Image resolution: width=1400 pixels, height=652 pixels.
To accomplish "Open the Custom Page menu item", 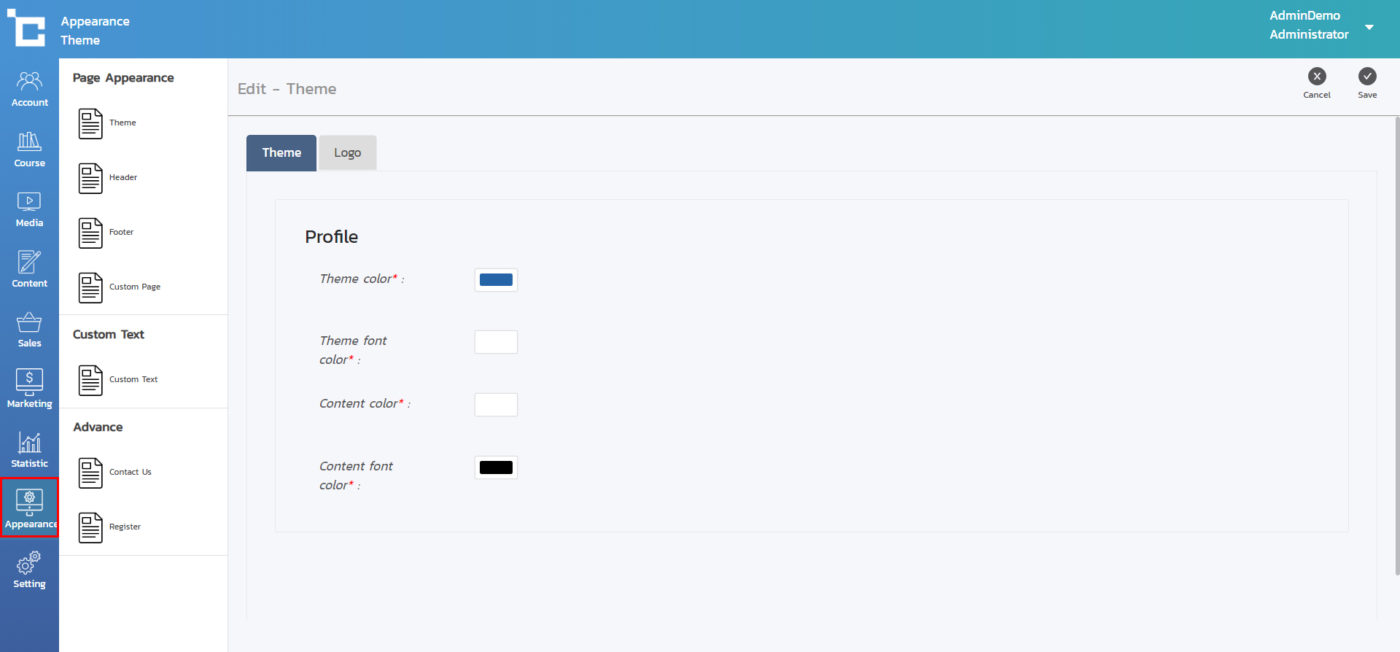I will click(x=119, y=287).
